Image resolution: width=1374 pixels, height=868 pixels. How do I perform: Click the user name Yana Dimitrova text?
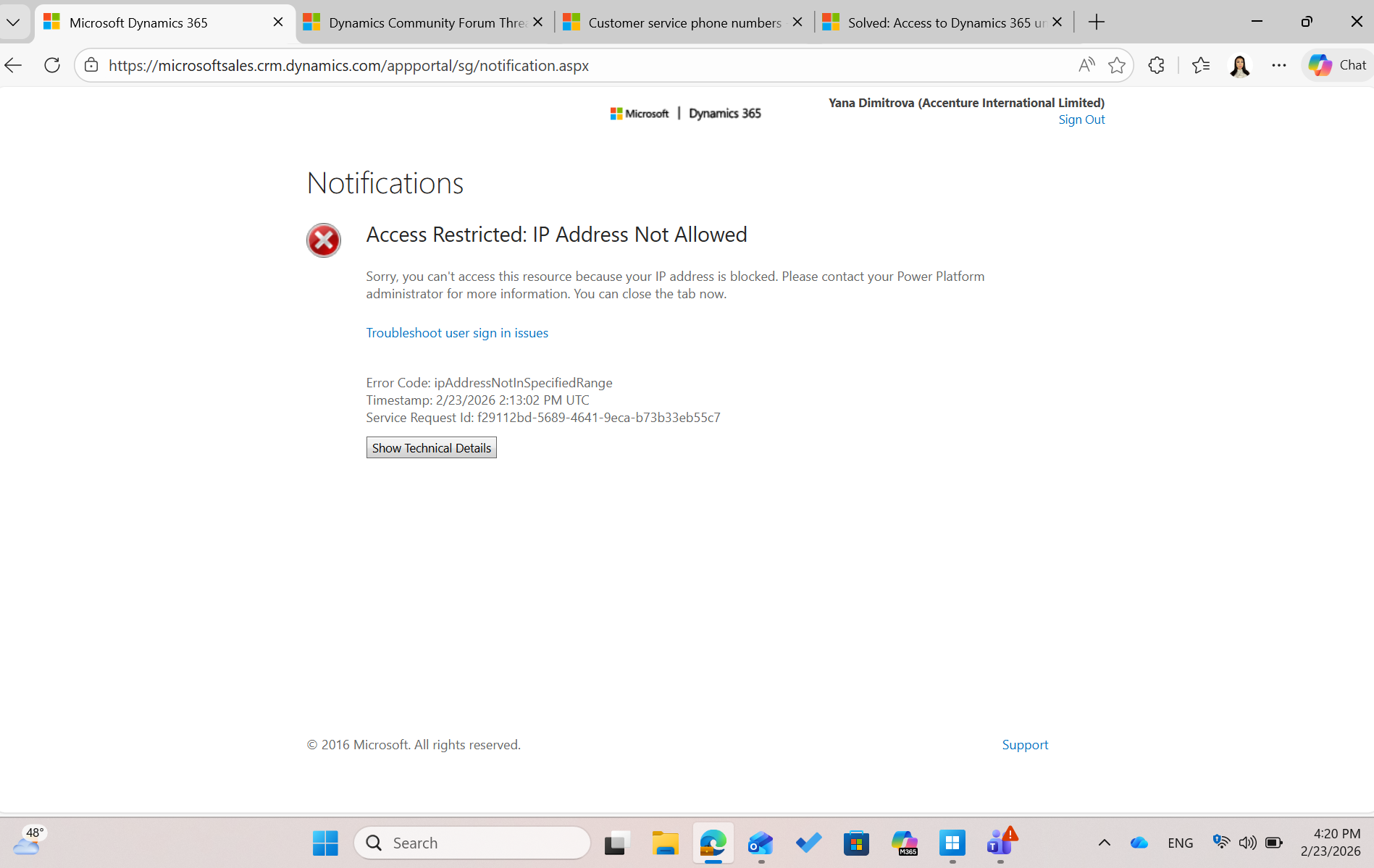tap(967, 103)
